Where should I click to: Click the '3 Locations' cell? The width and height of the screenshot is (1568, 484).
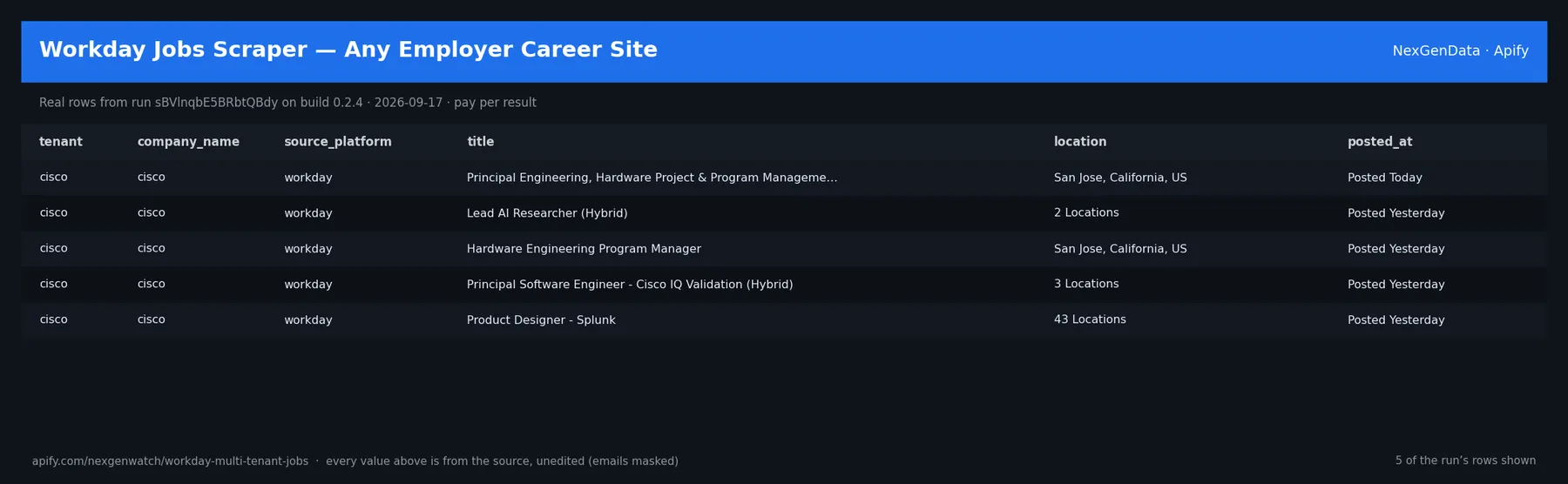tap(1086, 285)
